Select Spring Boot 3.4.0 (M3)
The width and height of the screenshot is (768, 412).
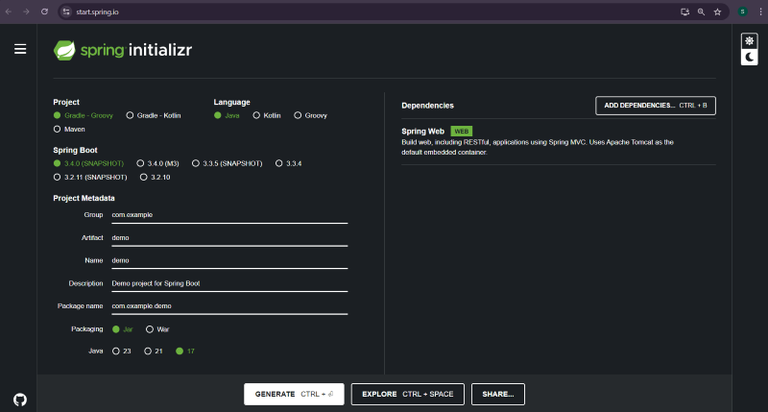tap(158, 164)
